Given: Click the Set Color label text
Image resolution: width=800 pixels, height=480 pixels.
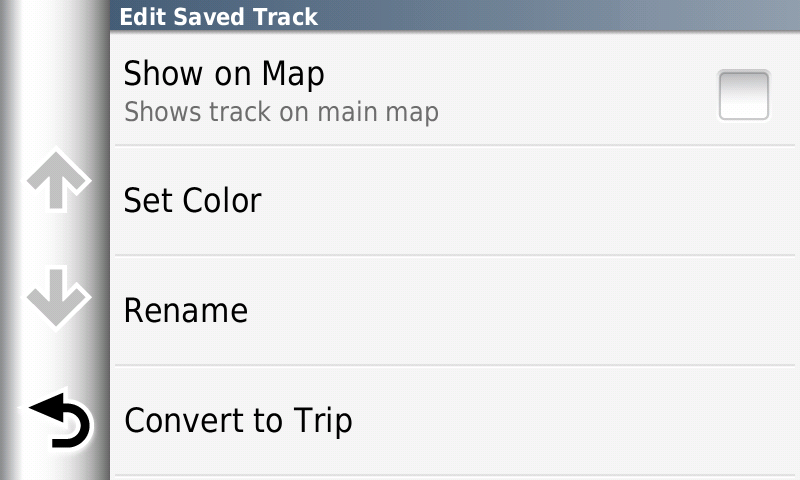Looking at the screenshot, I should pyautogui.click(x=192, y=200).
